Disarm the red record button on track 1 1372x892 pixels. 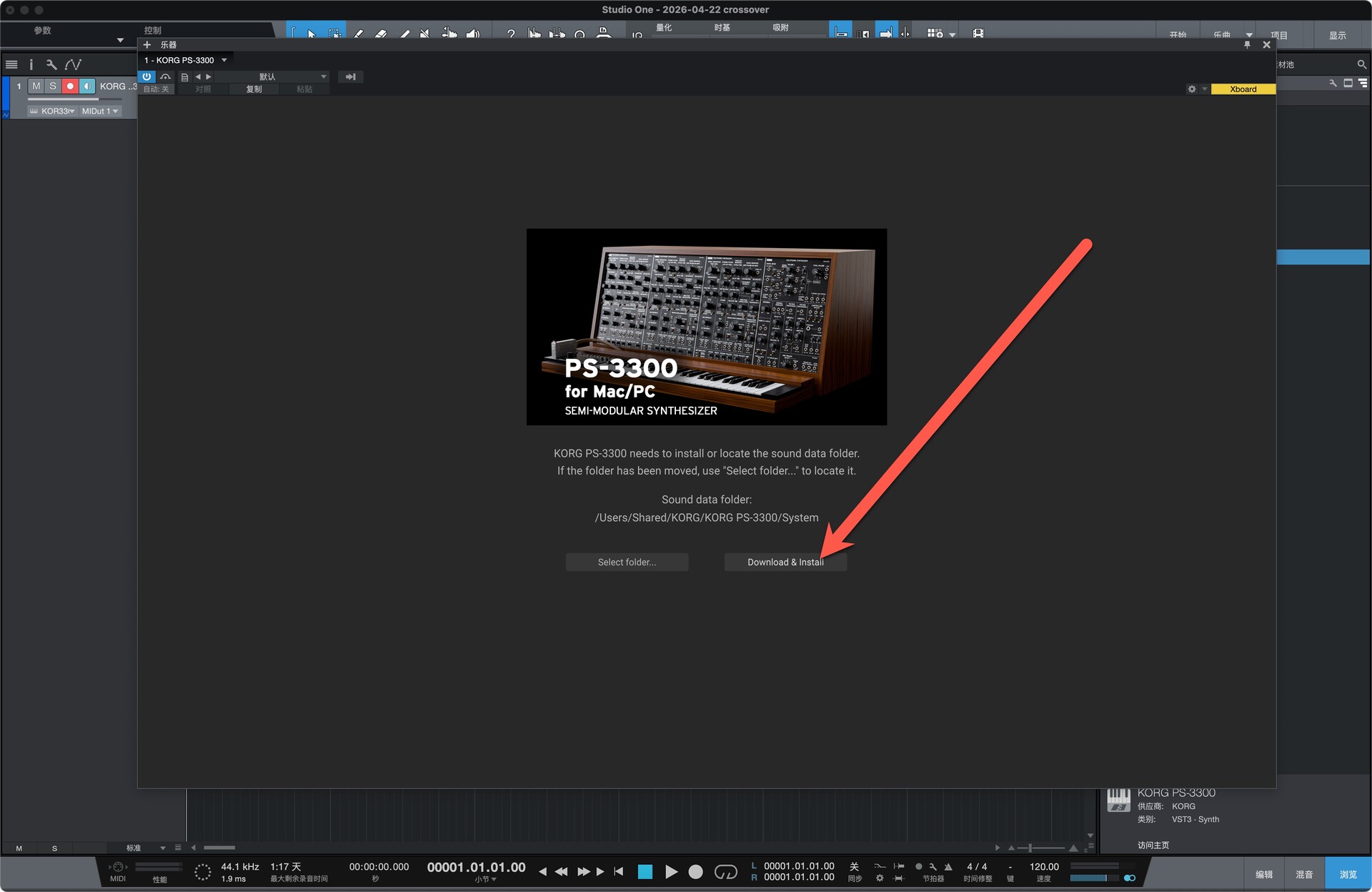click(x=69, y=86)
